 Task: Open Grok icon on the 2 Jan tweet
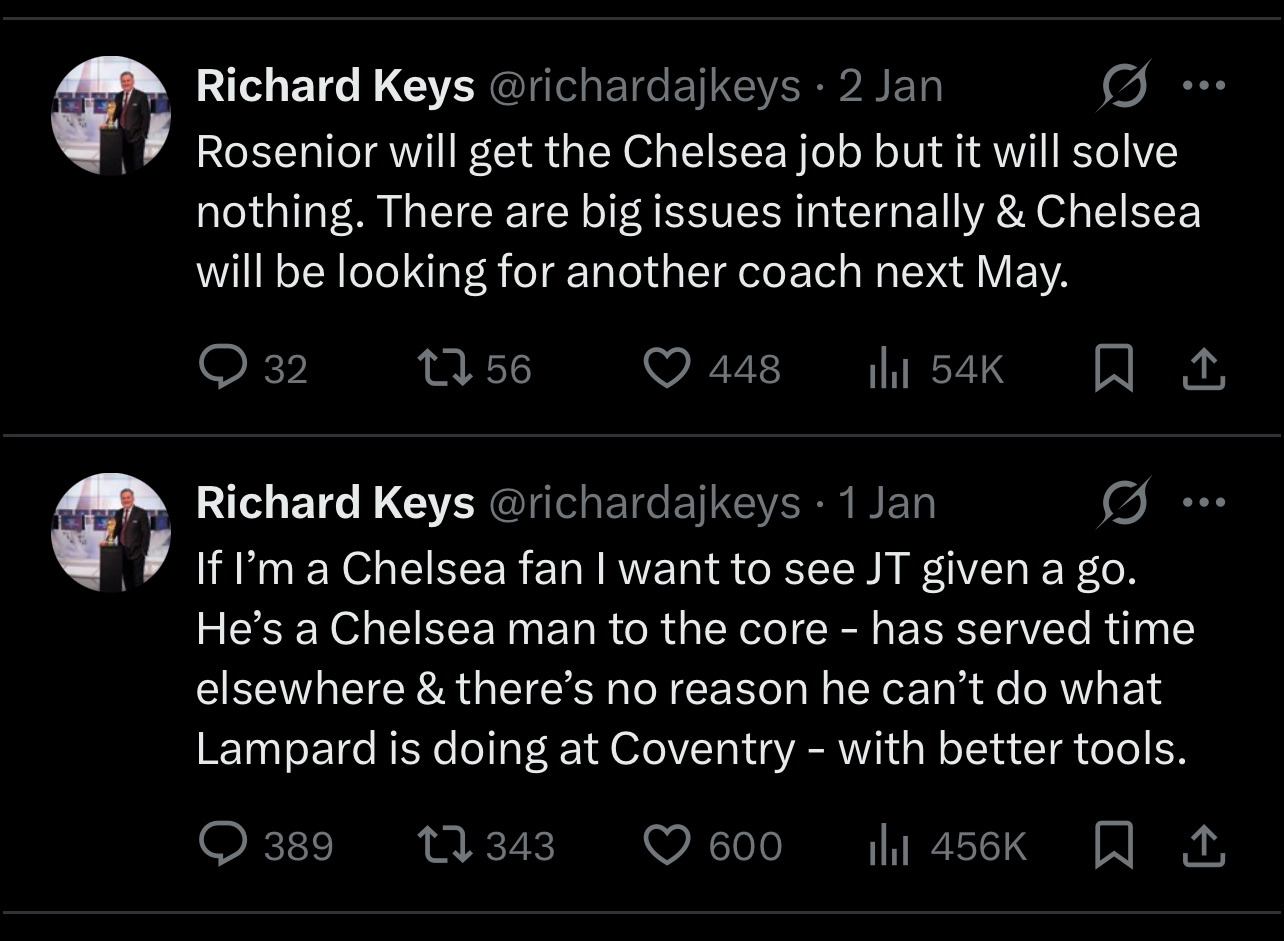1124,86
